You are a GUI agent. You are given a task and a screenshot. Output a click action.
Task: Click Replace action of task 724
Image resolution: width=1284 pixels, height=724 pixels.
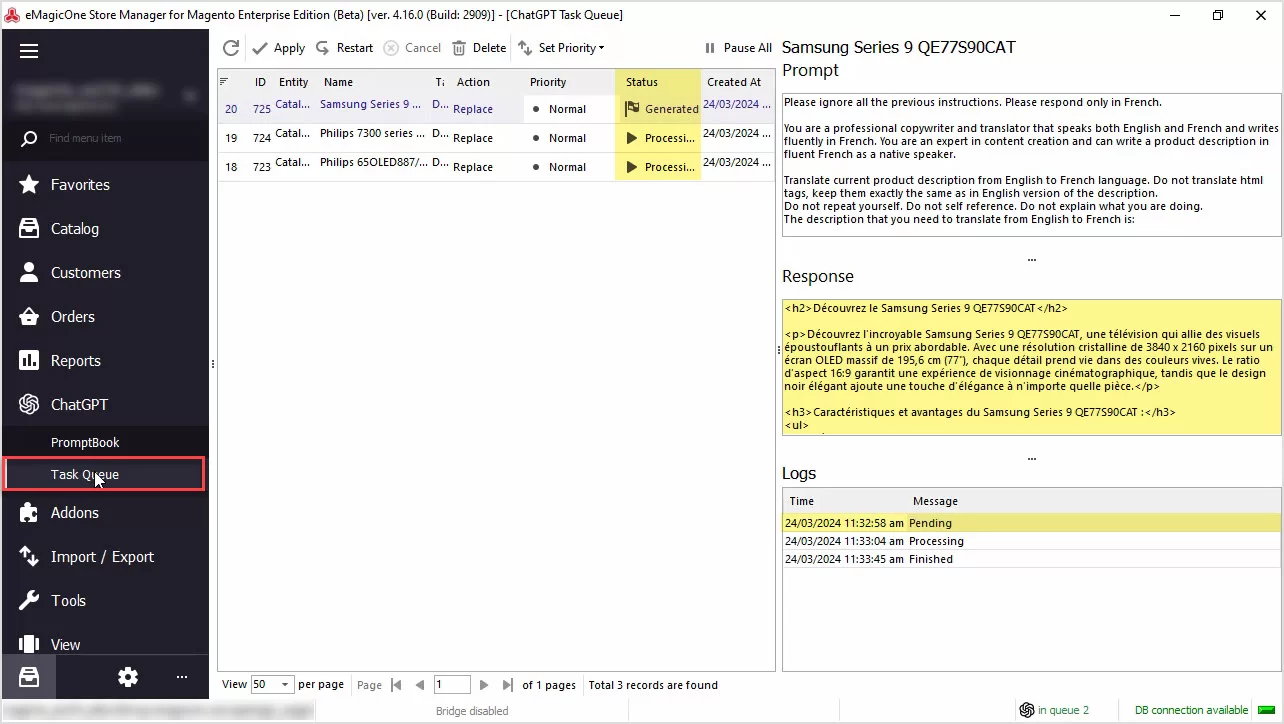pos(473,138)
